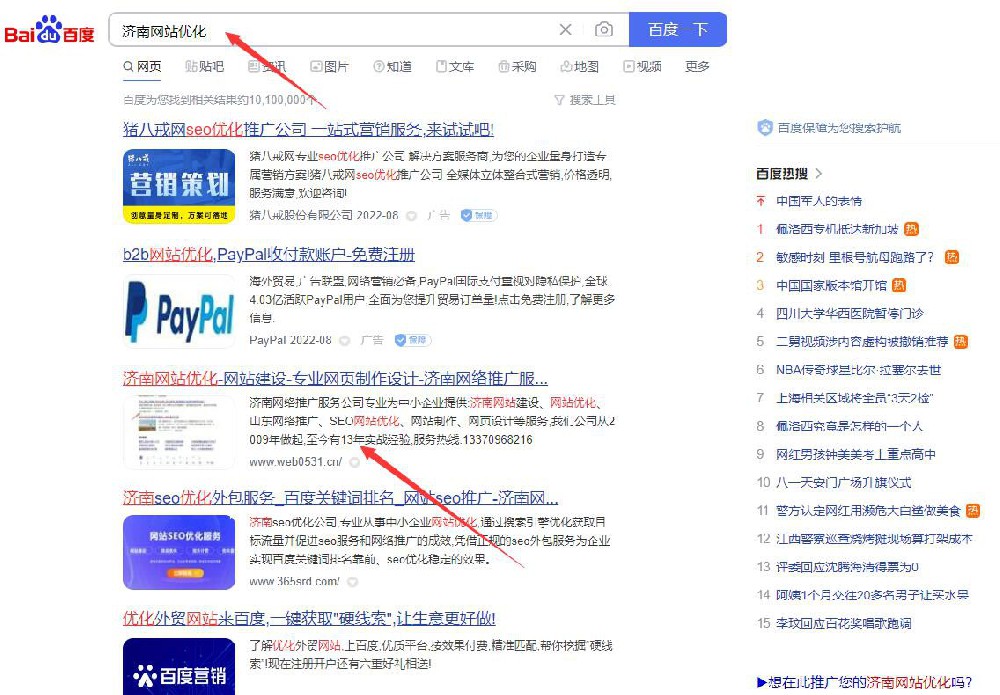Click the 营销策划 thumbnail image
This screenshot has height=695, width=1000.
pyautogui.click(x=179, y=186)
